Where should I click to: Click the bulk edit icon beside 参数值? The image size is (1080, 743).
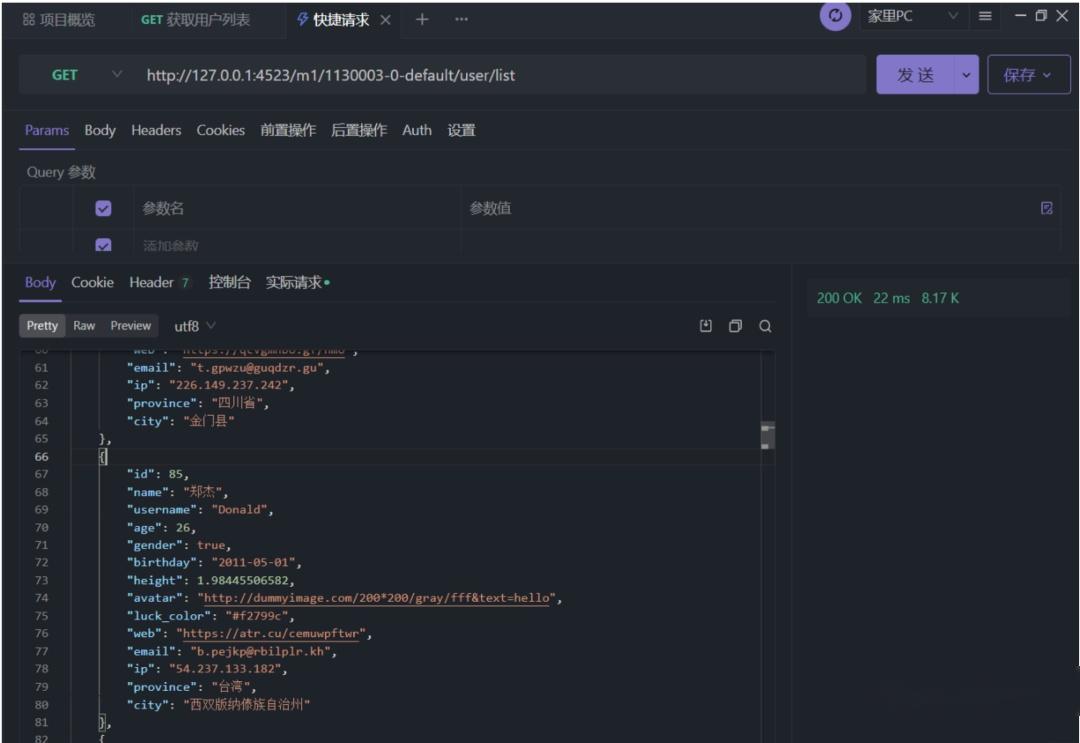(1046, 208)
